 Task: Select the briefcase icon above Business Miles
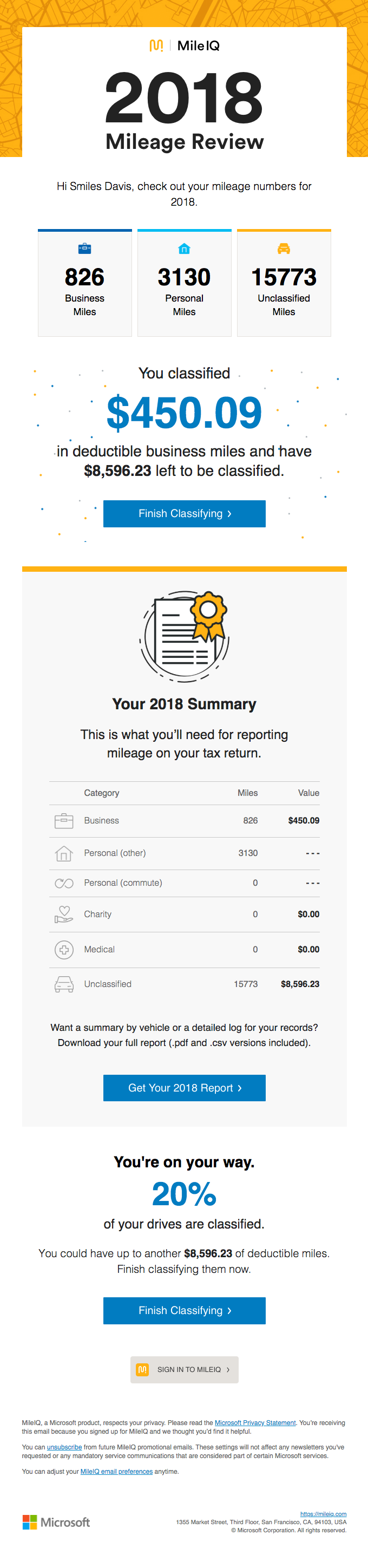click(x=84, y=249)
